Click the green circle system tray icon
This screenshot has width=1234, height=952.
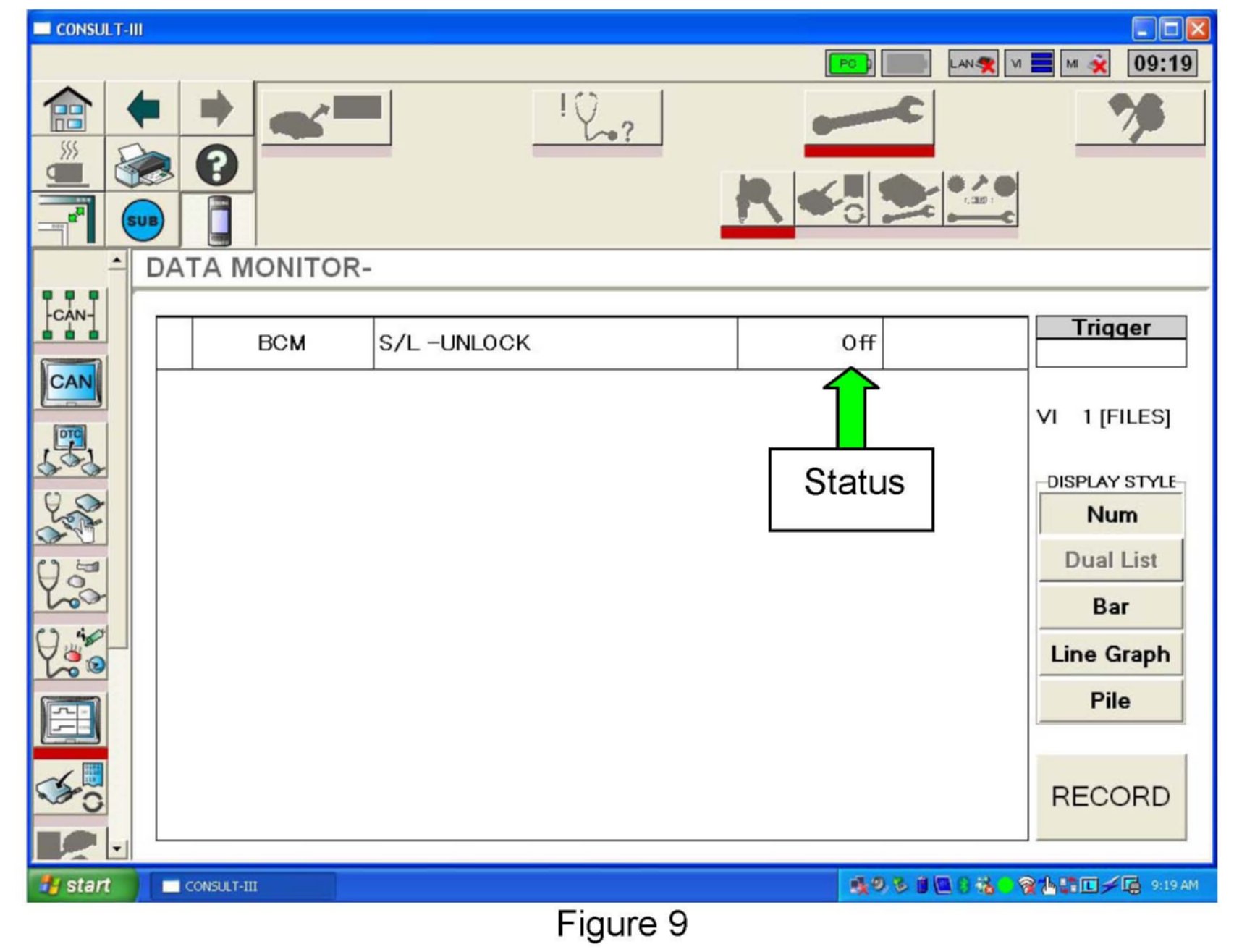click(x=1005, y=885)
